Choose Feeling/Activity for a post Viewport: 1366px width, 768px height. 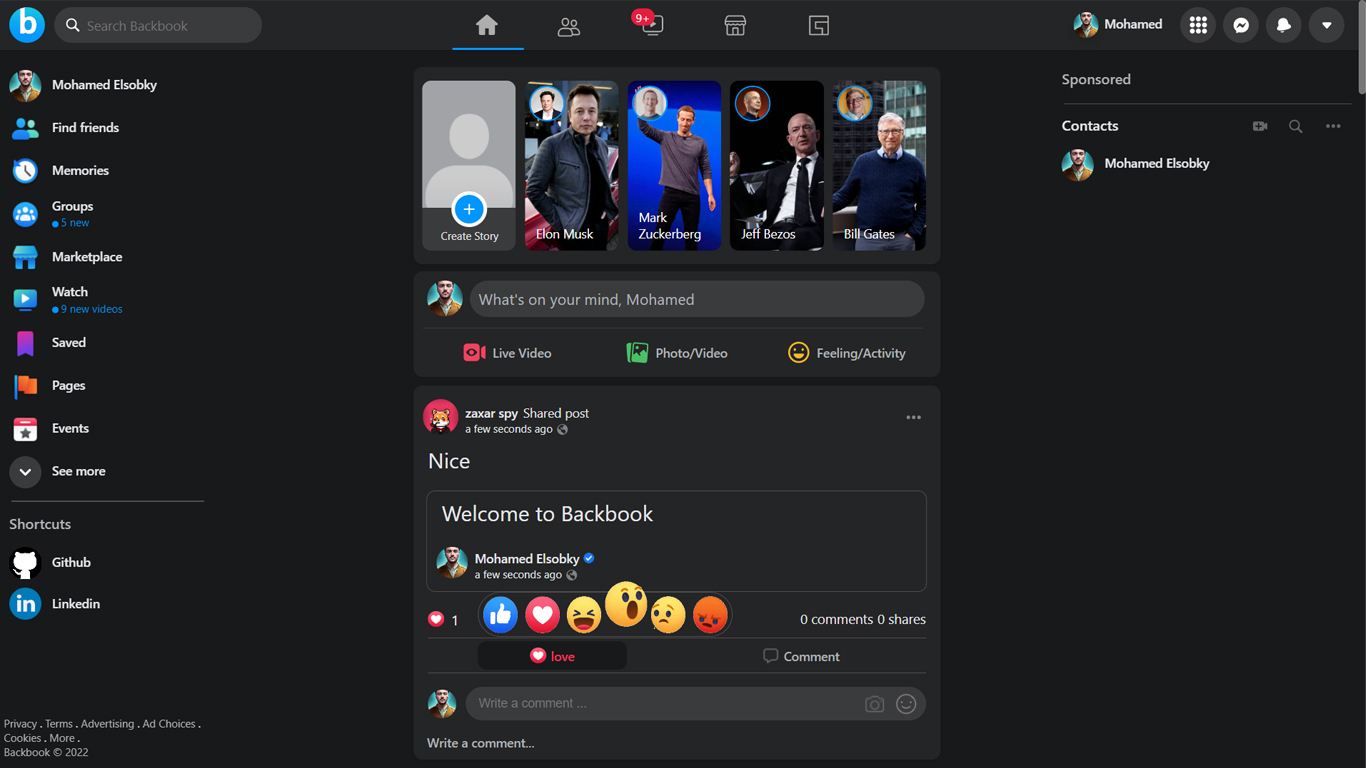[x=846, y=353]
